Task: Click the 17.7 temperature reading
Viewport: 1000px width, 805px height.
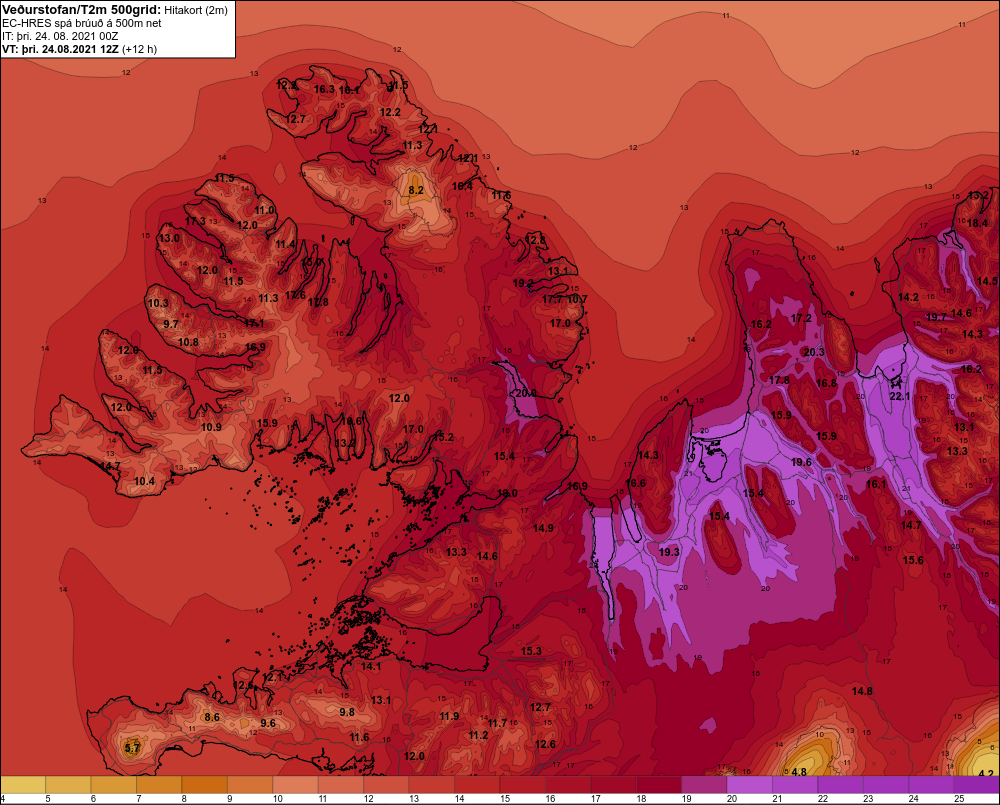Action: 552,299
